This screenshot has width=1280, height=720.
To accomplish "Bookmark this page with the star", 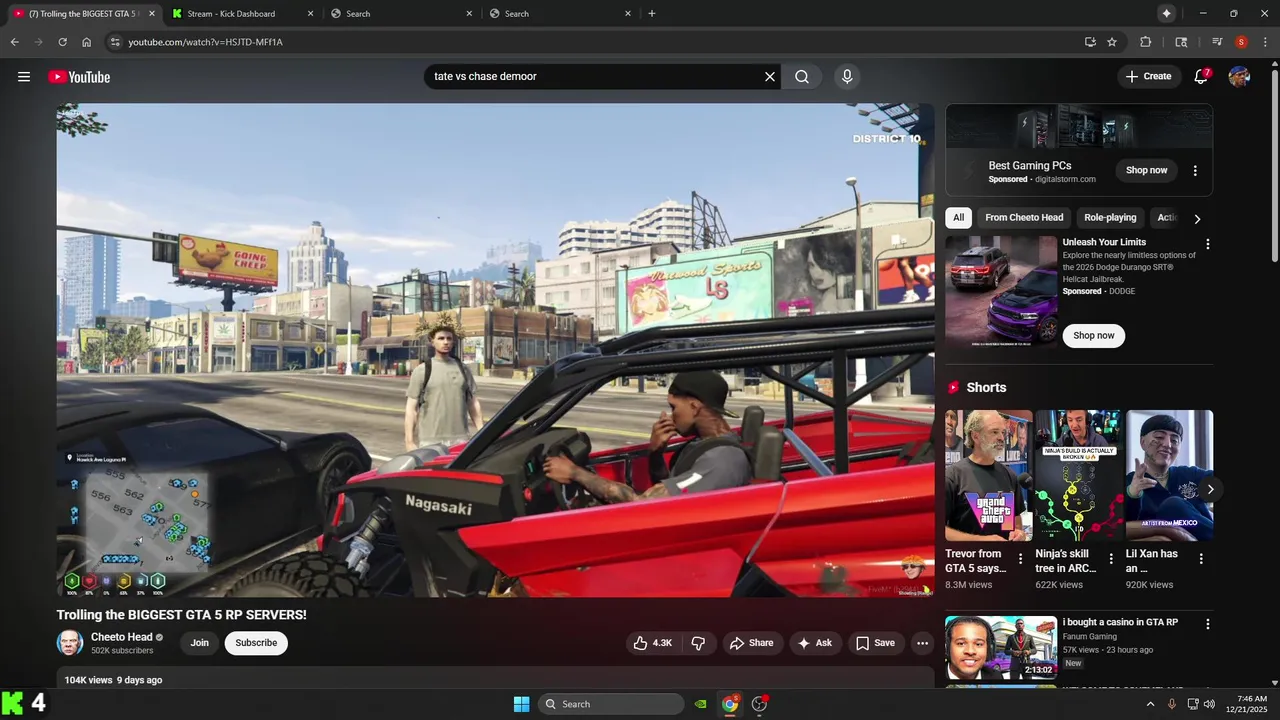I will 1112,42.
